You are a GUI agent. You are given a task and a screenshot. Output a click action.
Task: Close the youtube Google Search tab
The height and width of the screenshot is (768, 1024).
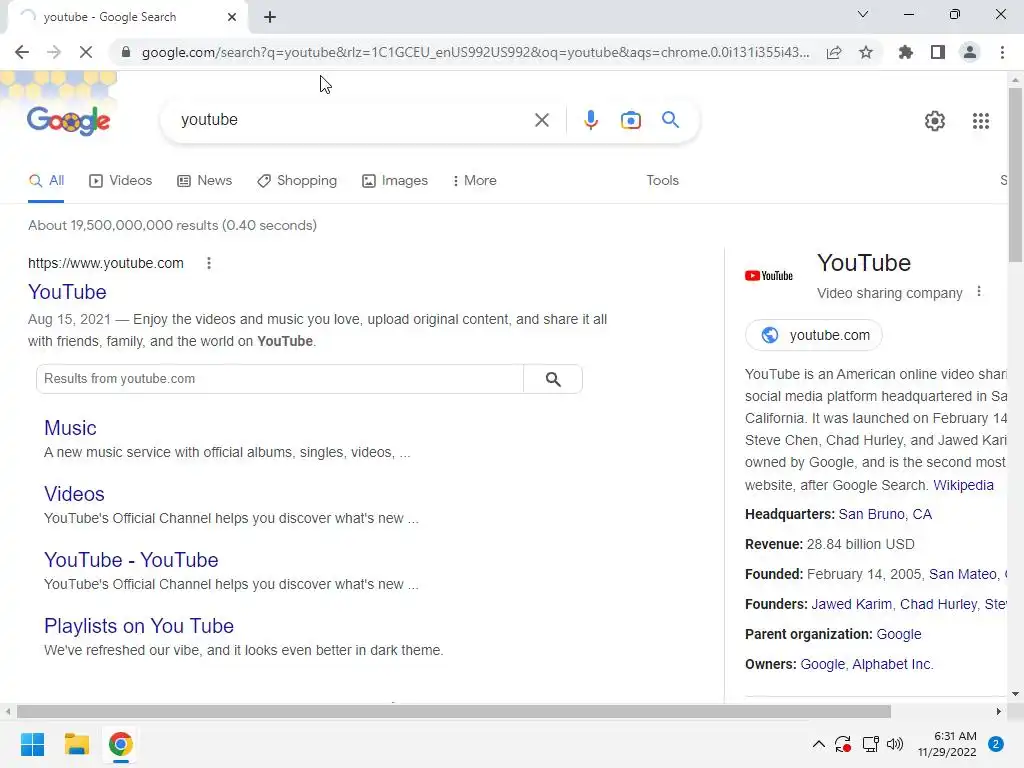coord(232,17)
